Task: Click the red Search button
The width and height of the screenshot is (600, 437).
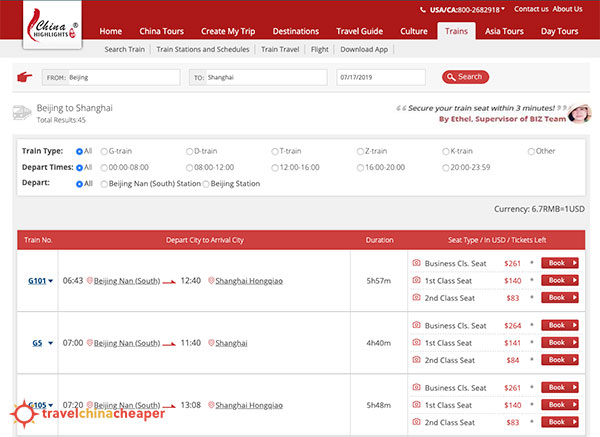Action: [465, 77]
